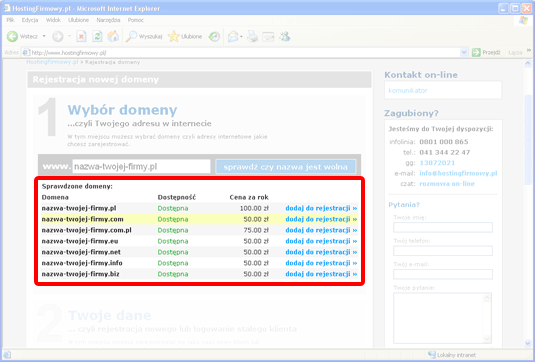Add nazwa-twojej-firmy.com to registration
Screen dimensions: 535x362
[x=321, y=219]
